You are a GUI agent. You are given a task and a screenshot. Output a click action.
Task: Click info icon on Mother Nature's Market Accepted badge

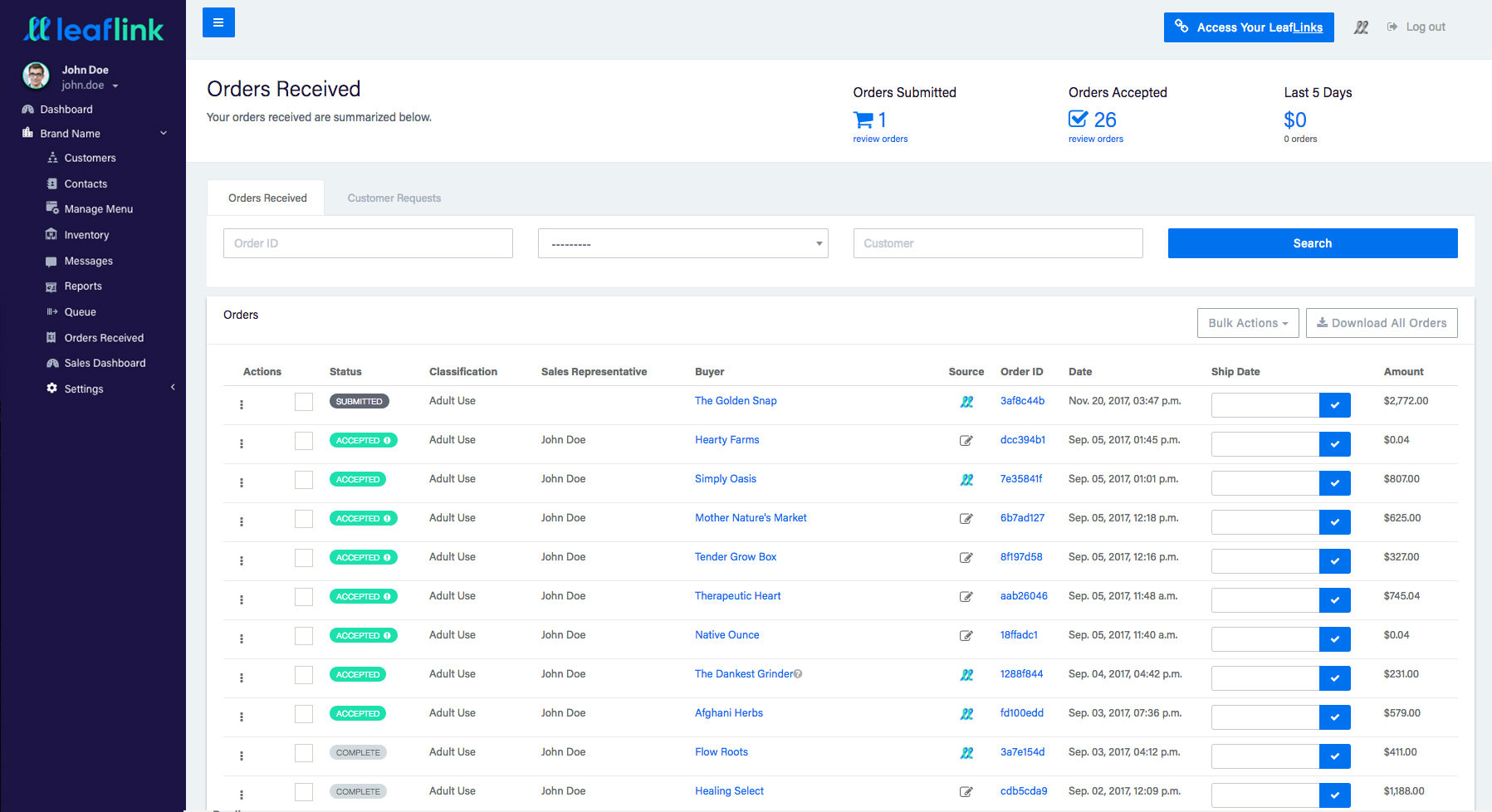(x=387, y=519)
